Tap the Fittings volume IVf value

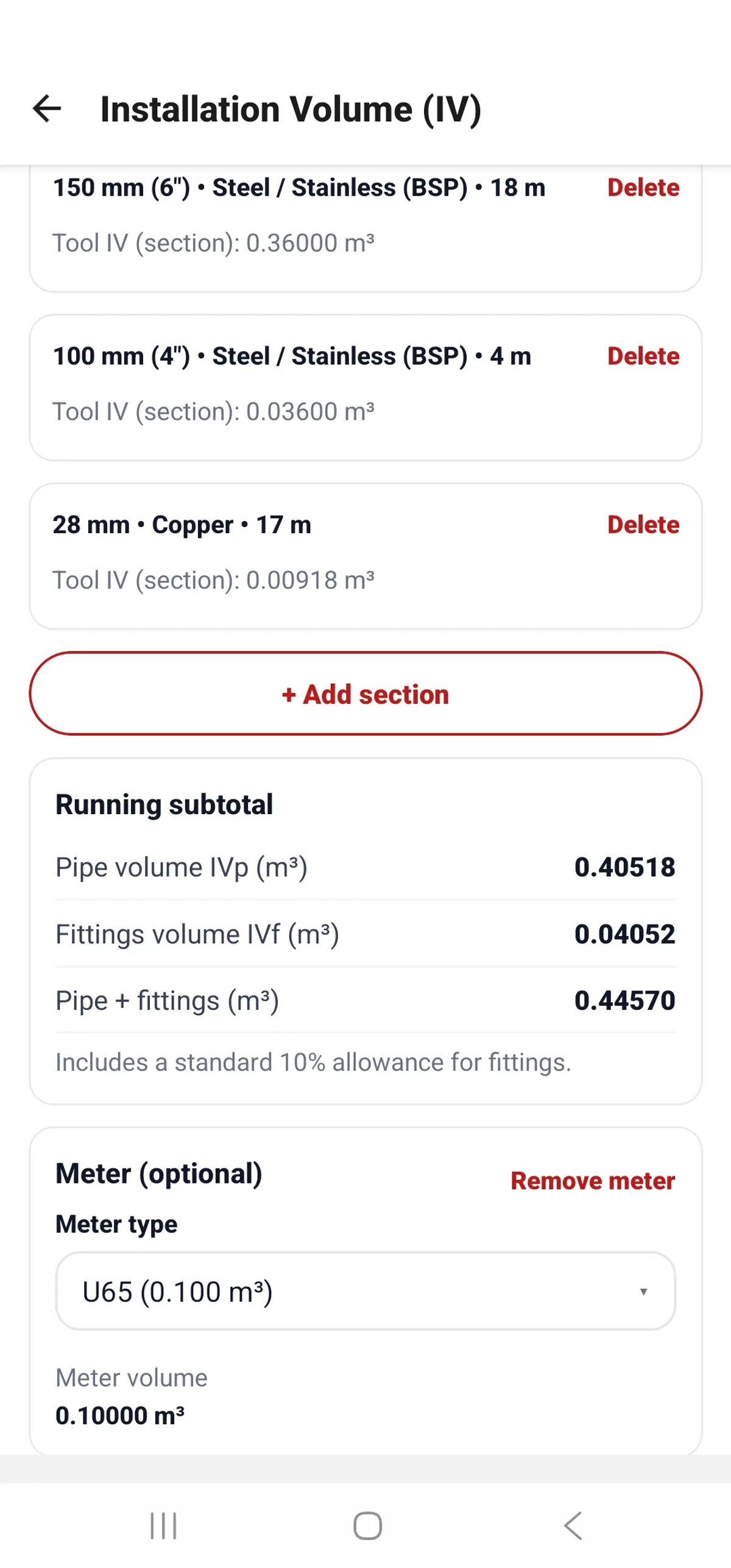coord(624,934)
